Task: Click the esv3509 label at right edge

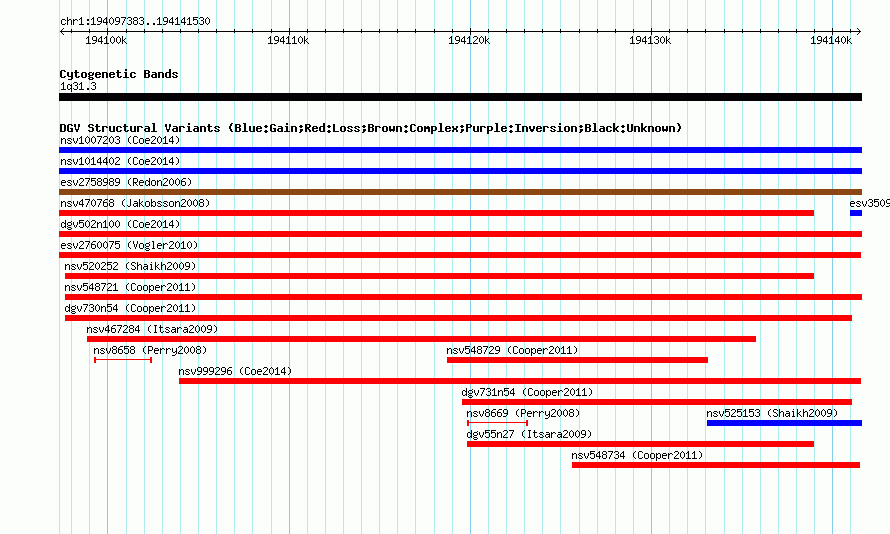Action: [870, 203]
